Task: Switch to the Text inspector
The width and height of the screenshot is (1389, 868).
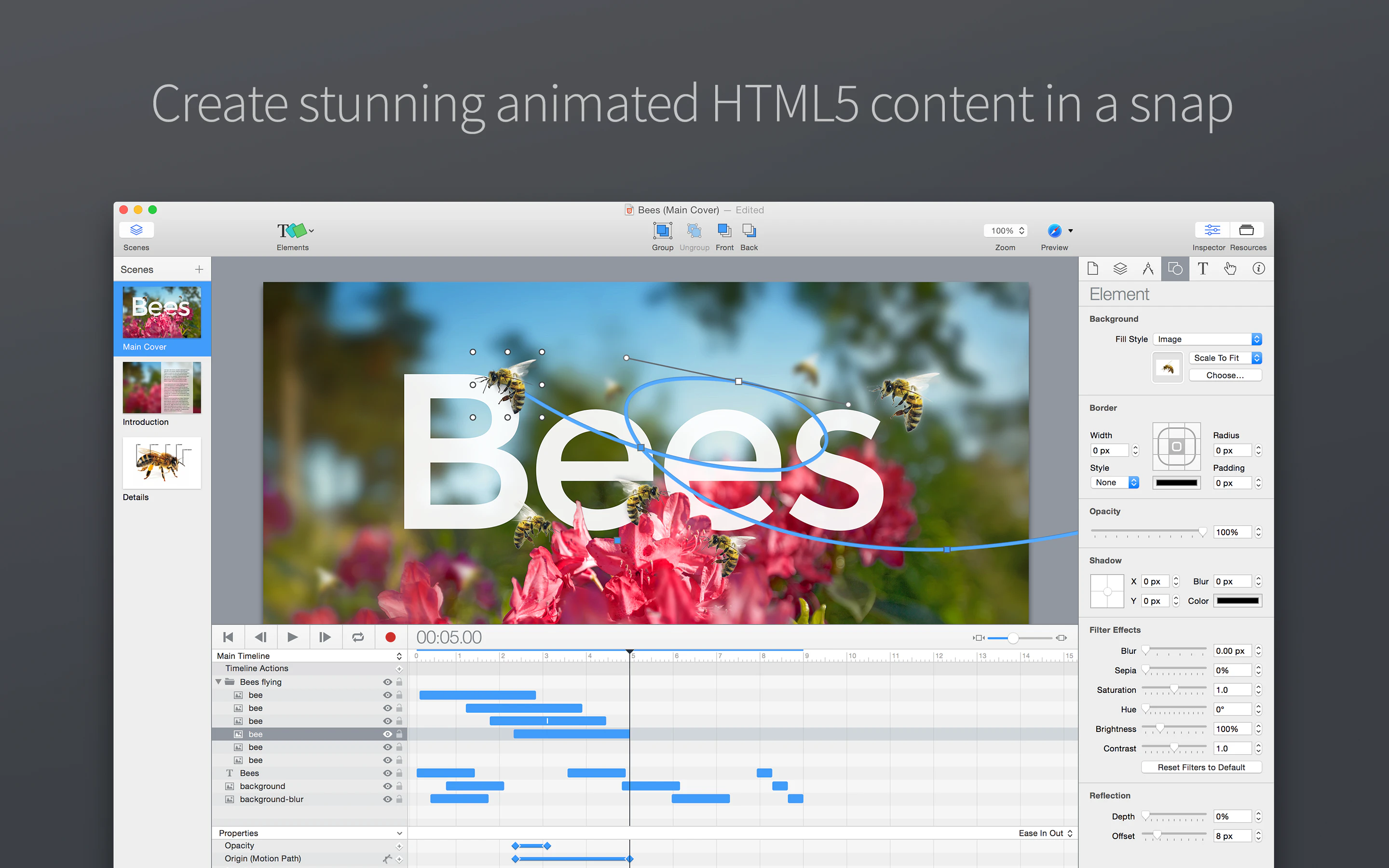Action: tap(1202, 268)
